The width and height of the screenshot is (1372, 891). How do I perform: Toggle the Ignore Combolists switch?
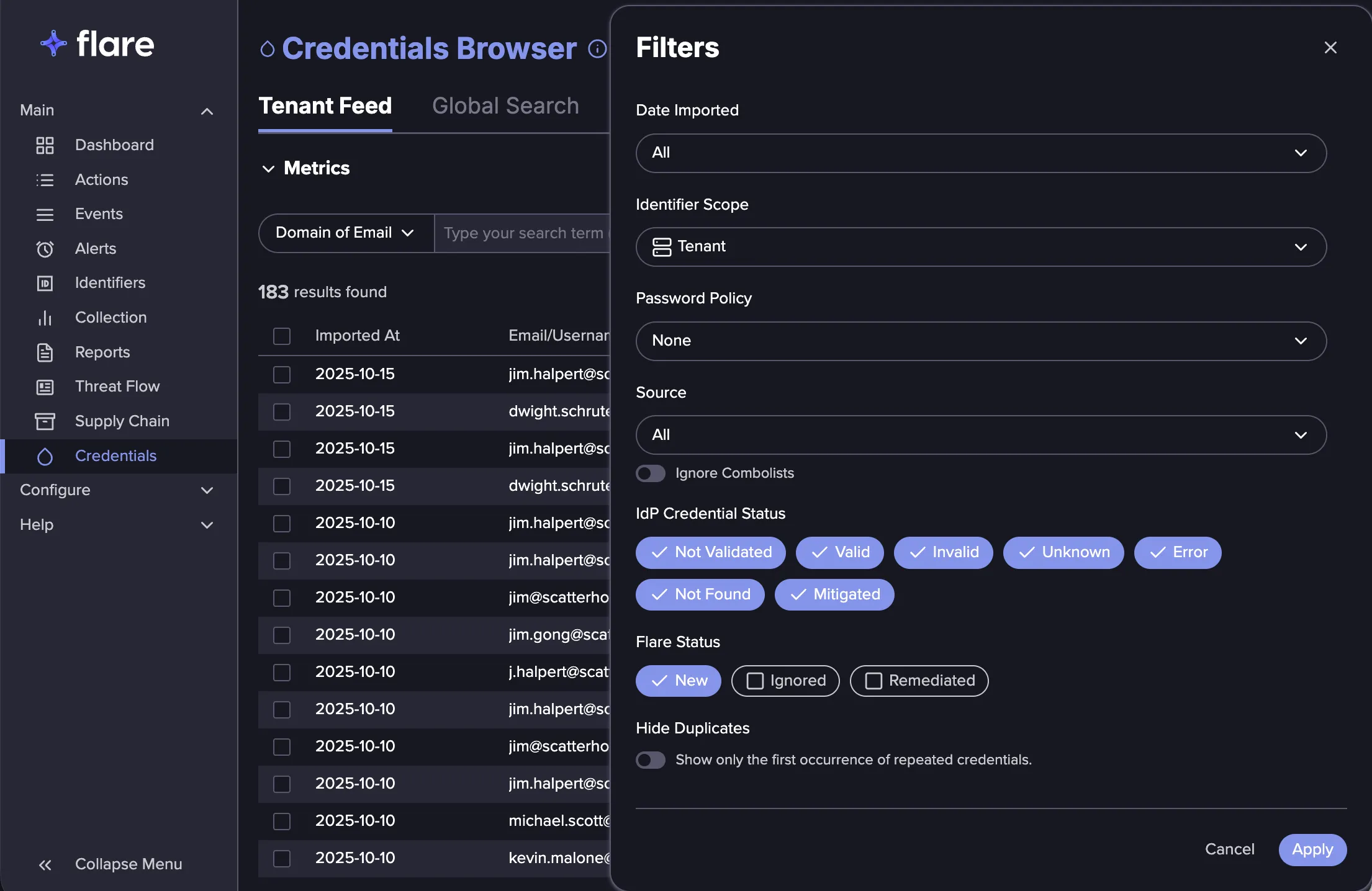[651, 473]
